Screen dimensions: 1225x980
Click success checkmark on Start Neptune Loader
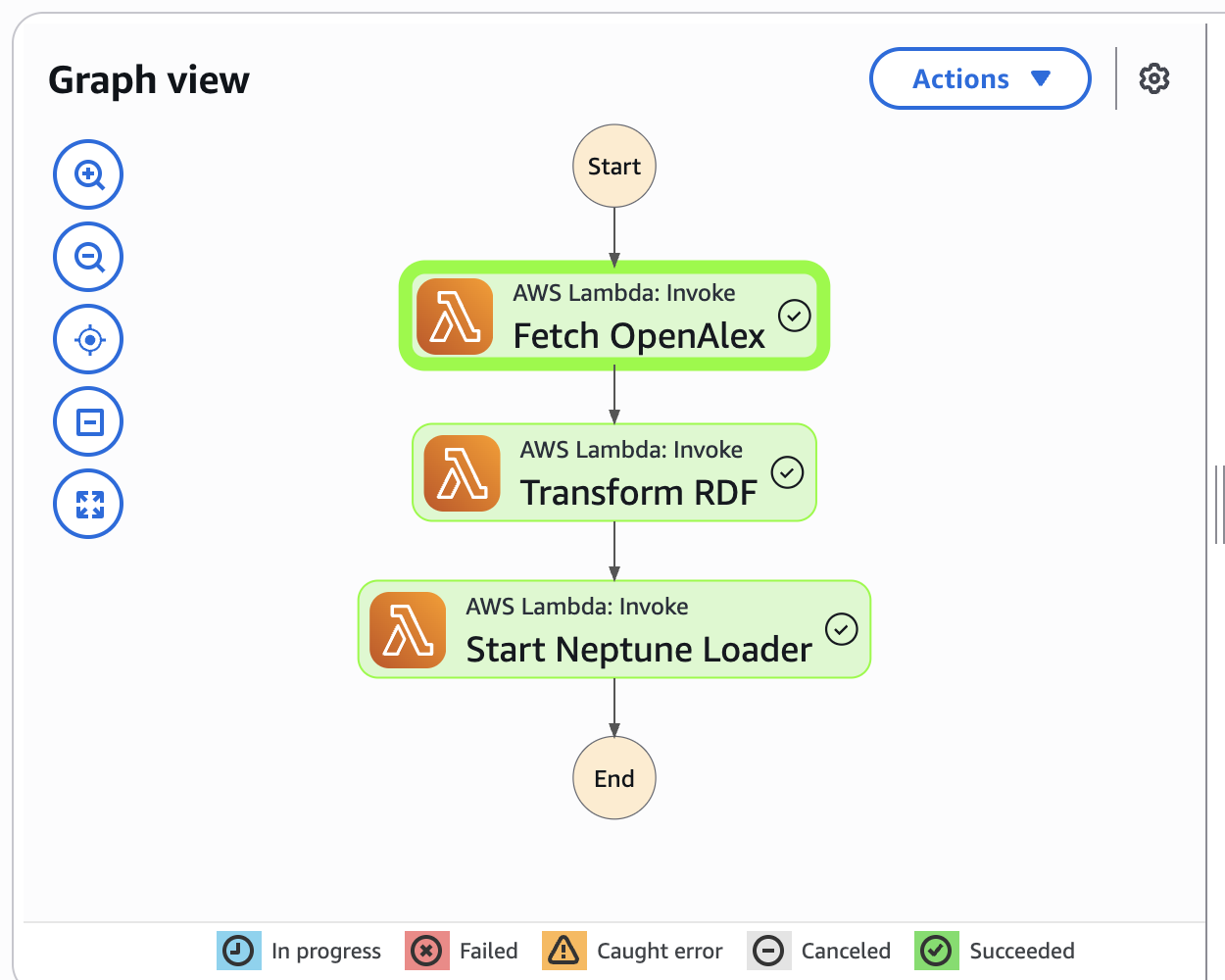pos(842,629)
